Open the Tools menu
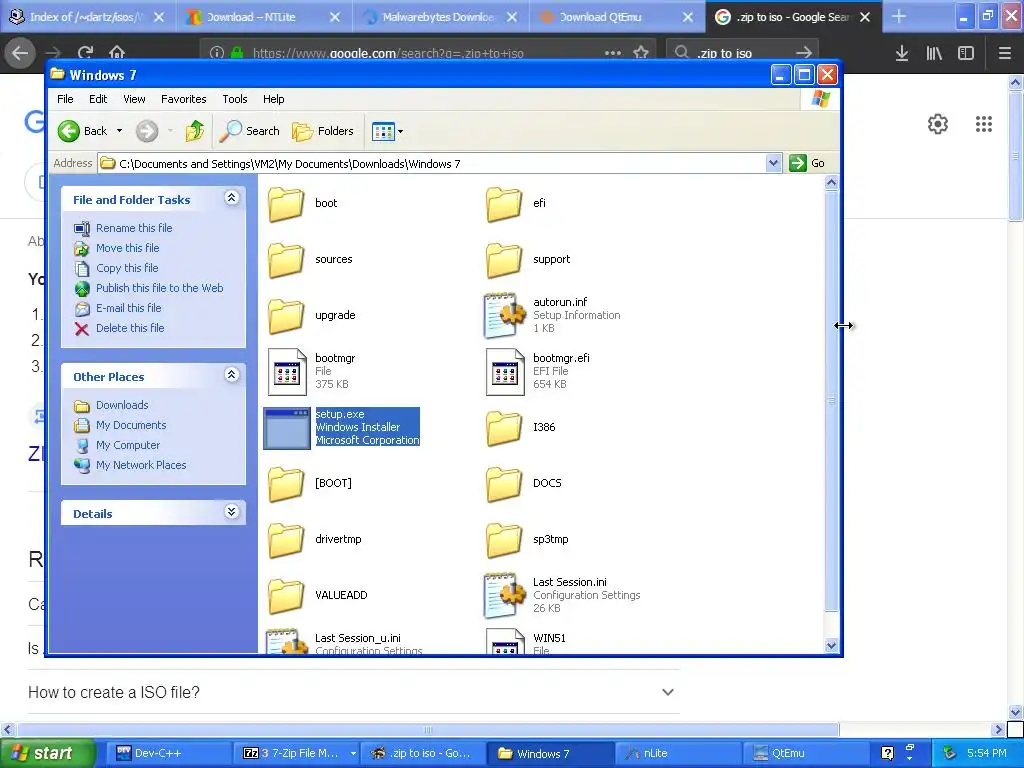 234,99
